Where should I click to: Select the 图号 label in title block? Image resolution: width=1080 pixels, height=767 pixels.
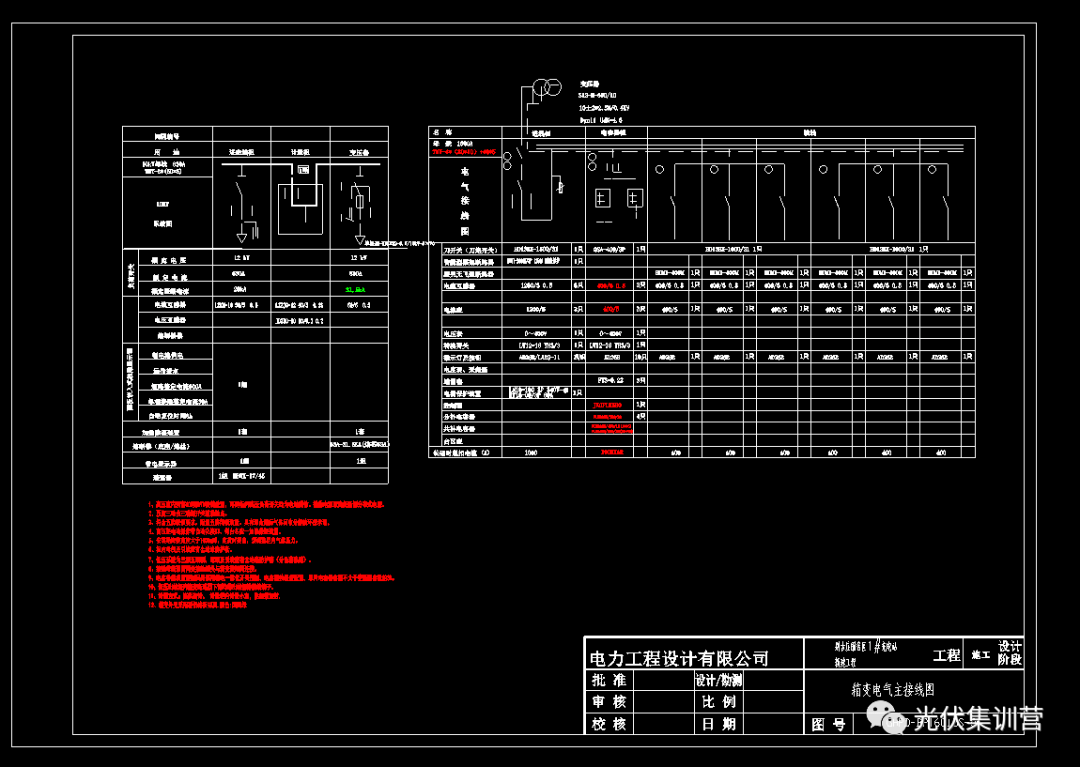(x=828, y=724)
